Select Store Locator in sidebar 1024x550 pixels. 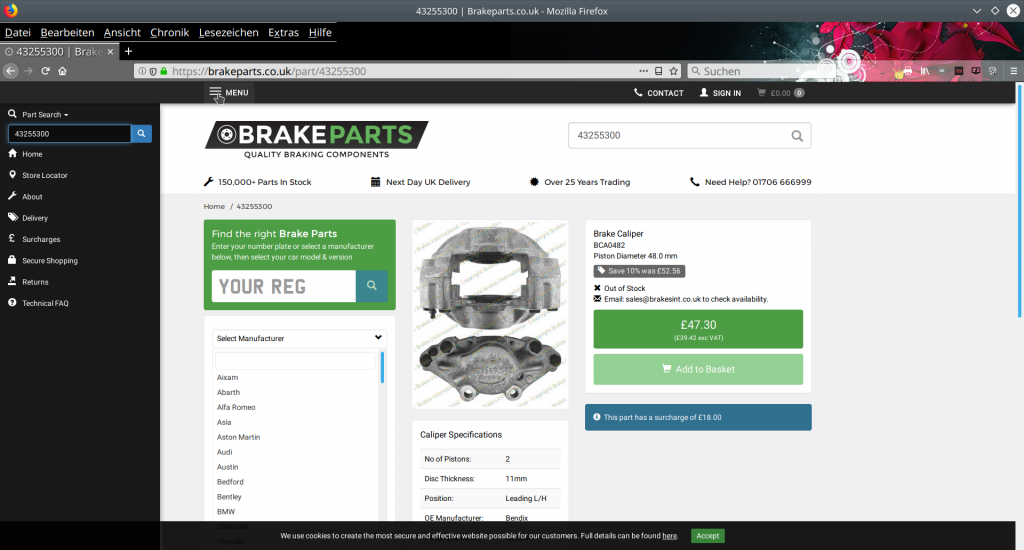pos(45,175)
